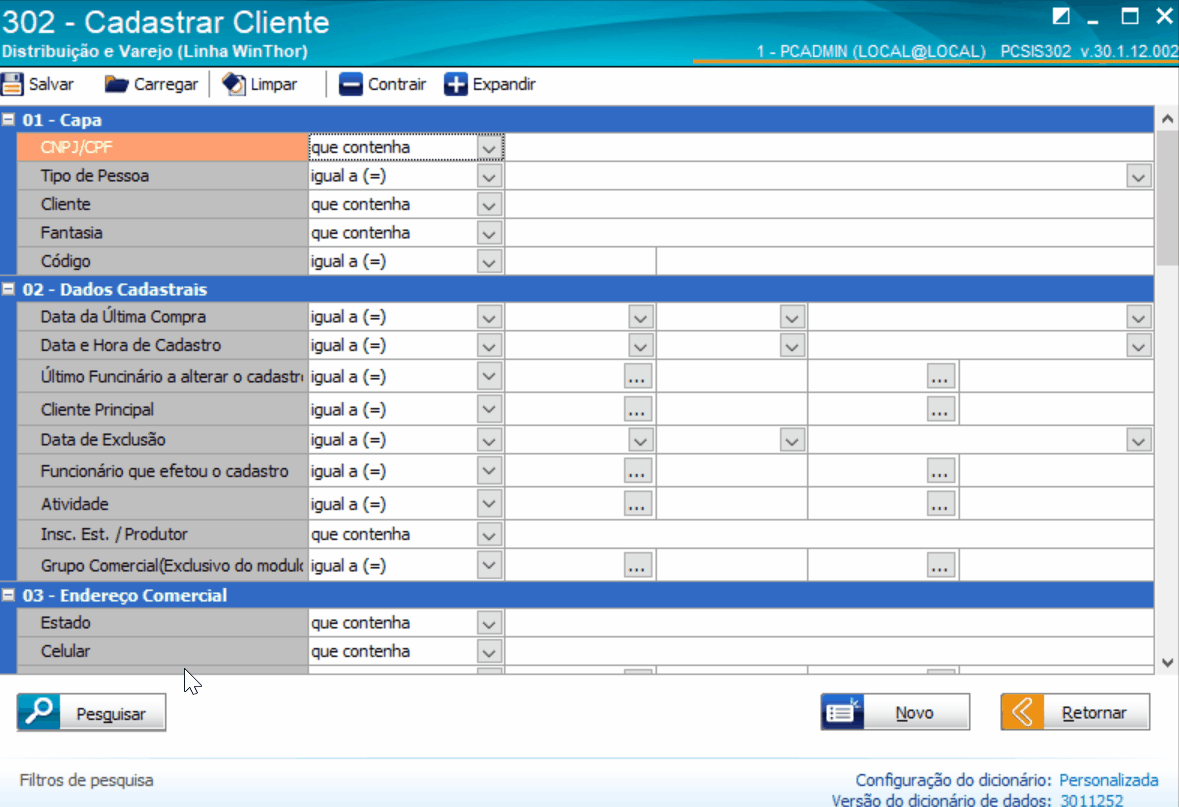
Task: Click the Filtros de pesquisa status text
Action: (x=86, y=781)
